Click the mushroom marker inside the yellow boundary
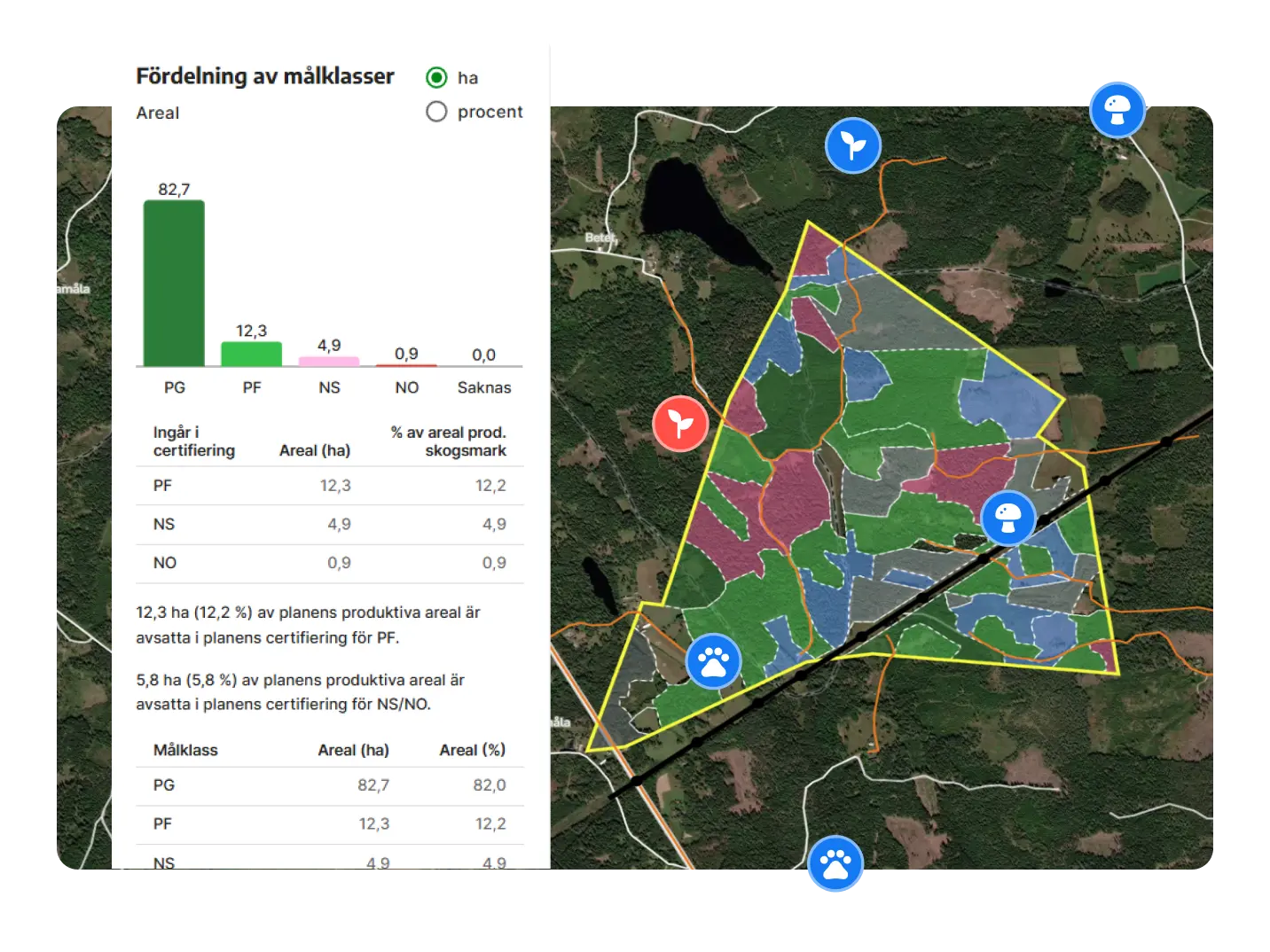This screenshot has width=1270, height=952. 1010,519
